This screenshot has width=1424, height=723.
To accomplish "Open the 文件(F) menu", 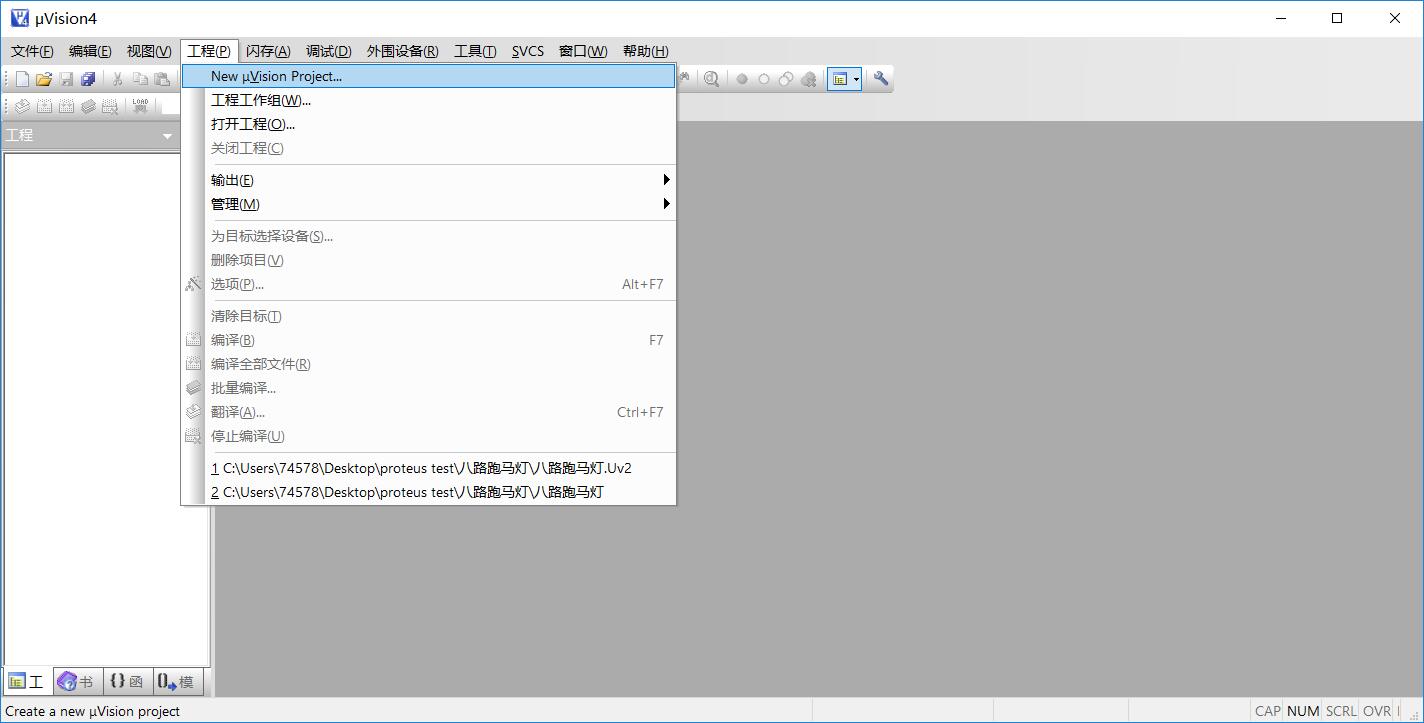I will (x=32, y=51).
